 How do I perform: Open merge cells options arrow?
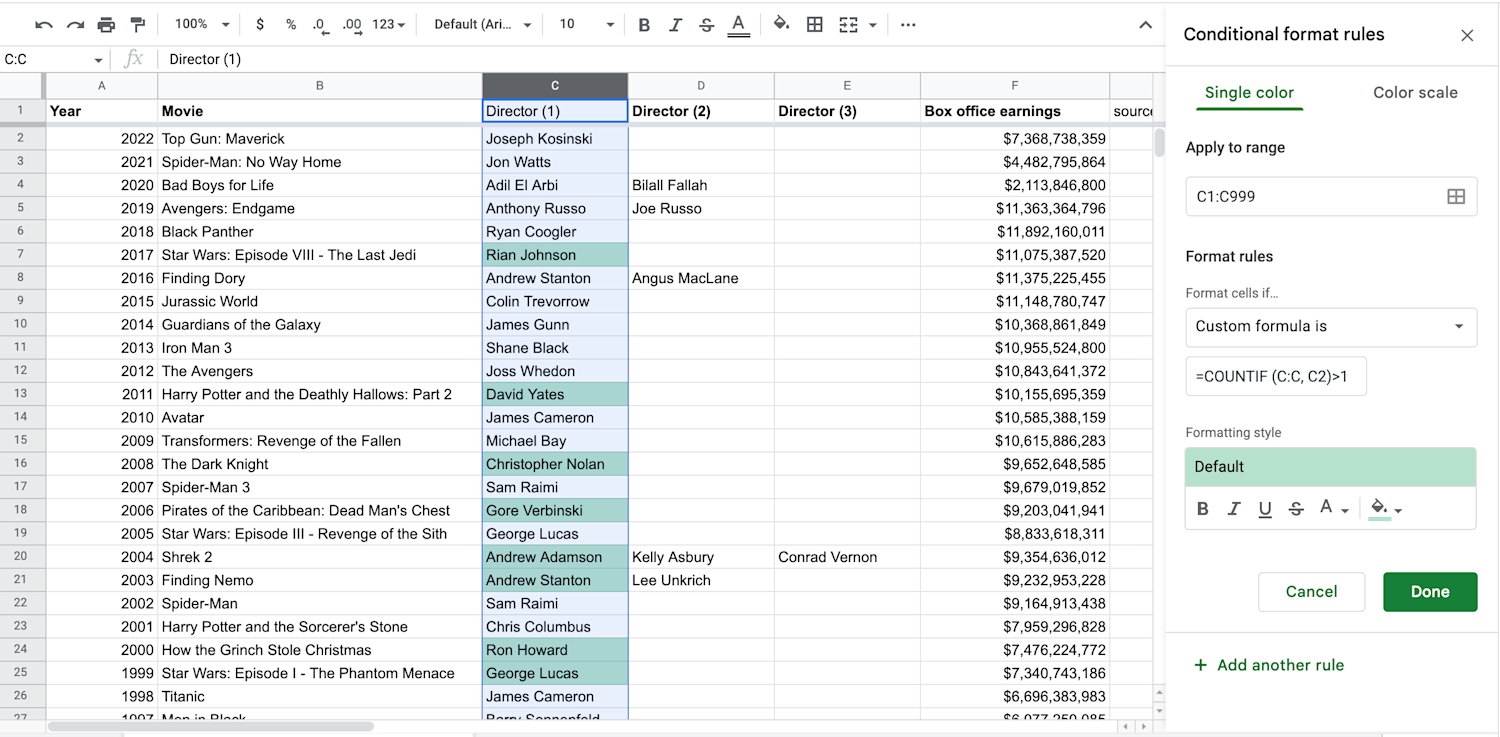873,25
